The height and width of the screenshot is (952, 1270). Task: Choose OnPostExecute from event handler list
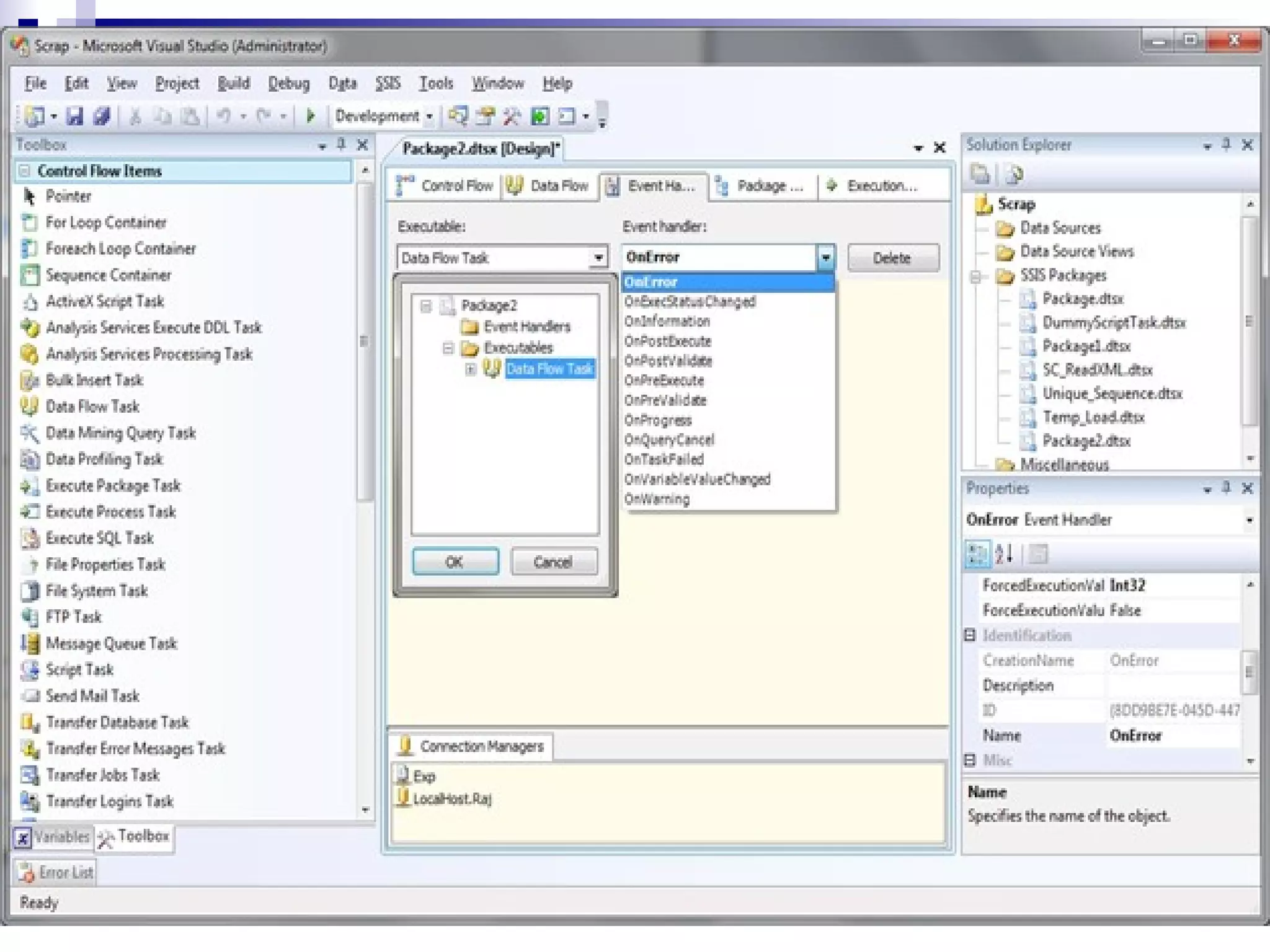coord(667,341)
